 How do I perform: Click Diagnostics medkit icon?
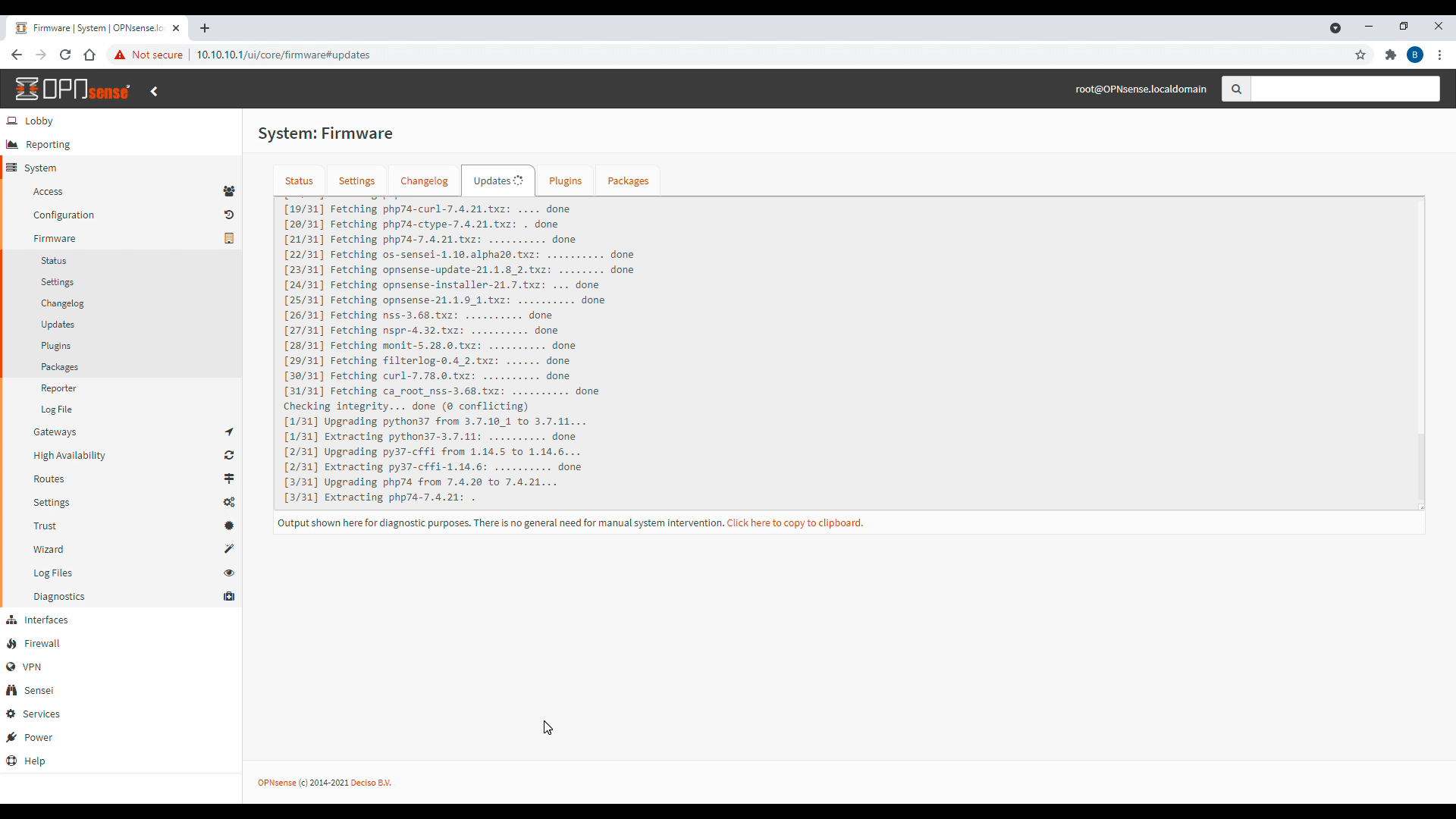click(x=229, y=597)
